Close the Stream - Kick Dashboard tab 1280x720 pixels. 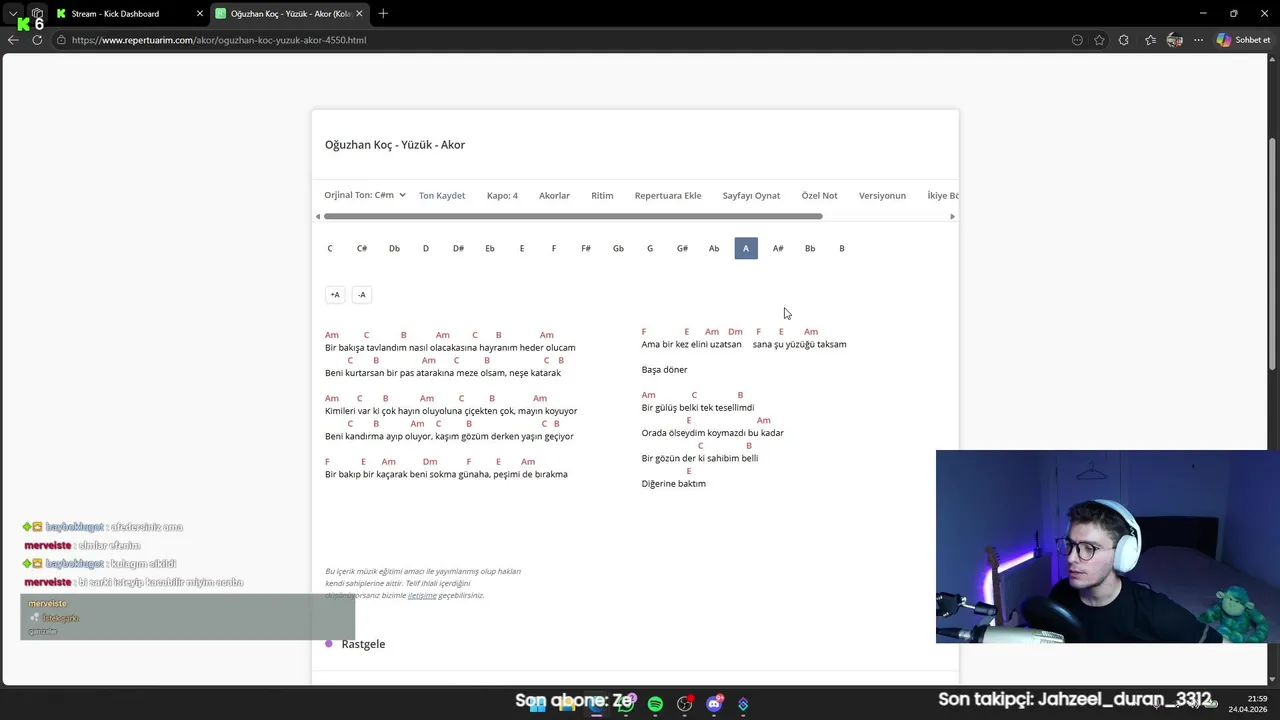[200, 13]
